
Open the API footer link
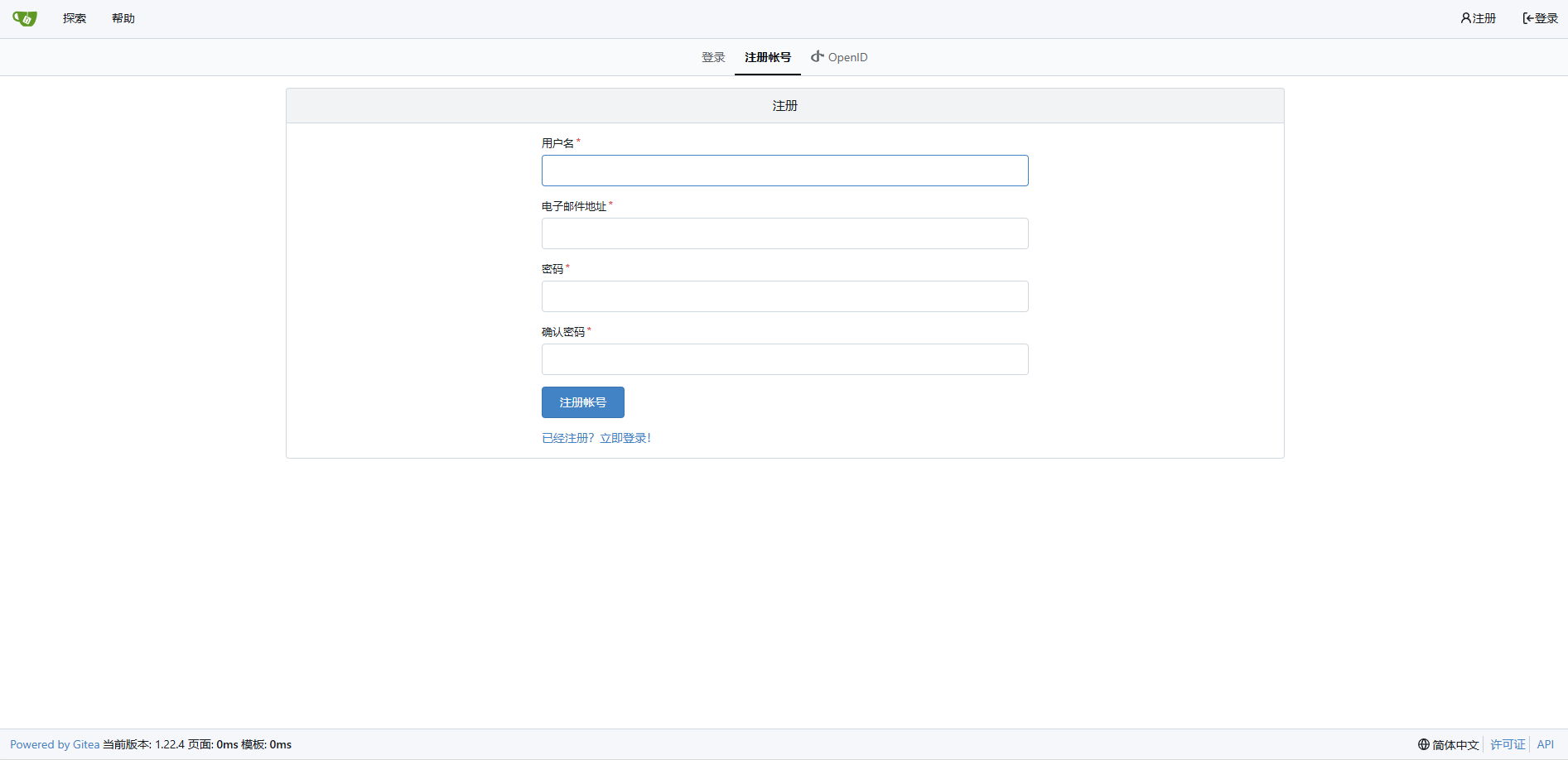[x=1546, y=744]
